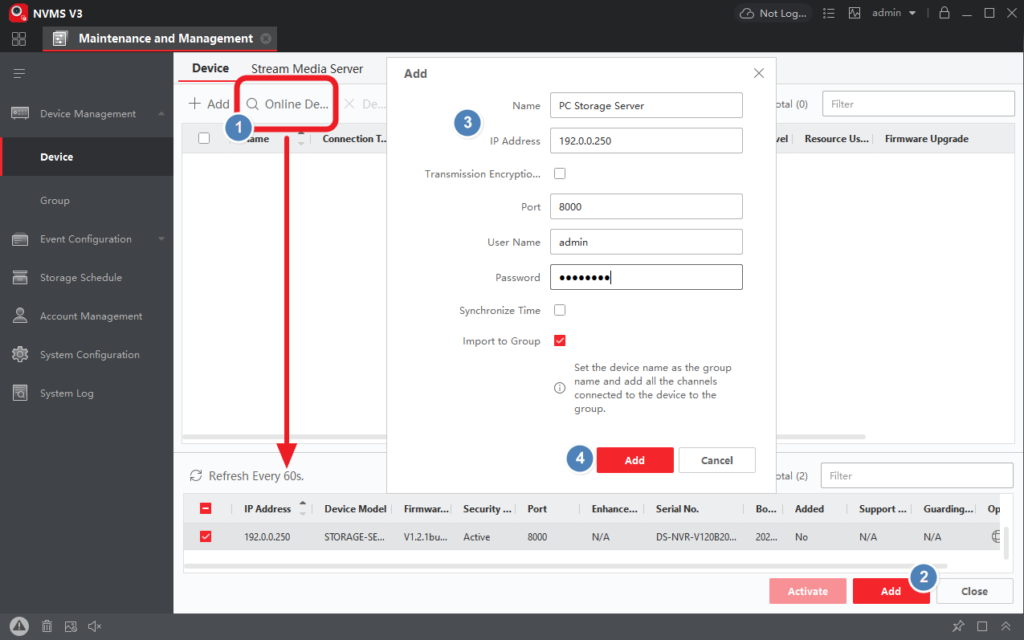Click the Serial No. column header
Screen dimensions: 1024x640
[x=677, y=509]
